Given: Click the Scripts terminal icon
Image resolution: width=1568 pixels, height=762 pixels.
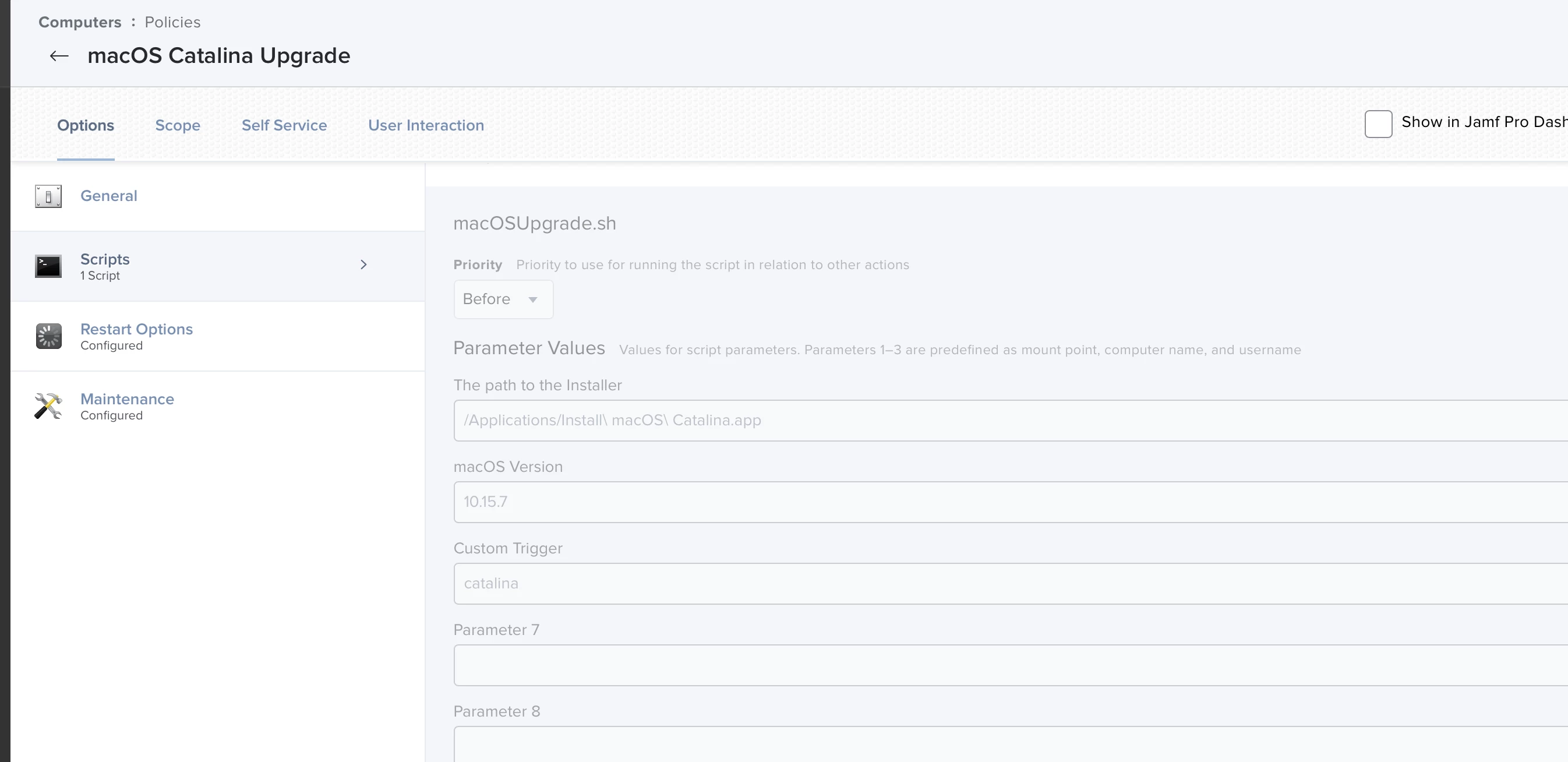Looking at the screenshot, I should pyautogui.click(x=48, y=266).
